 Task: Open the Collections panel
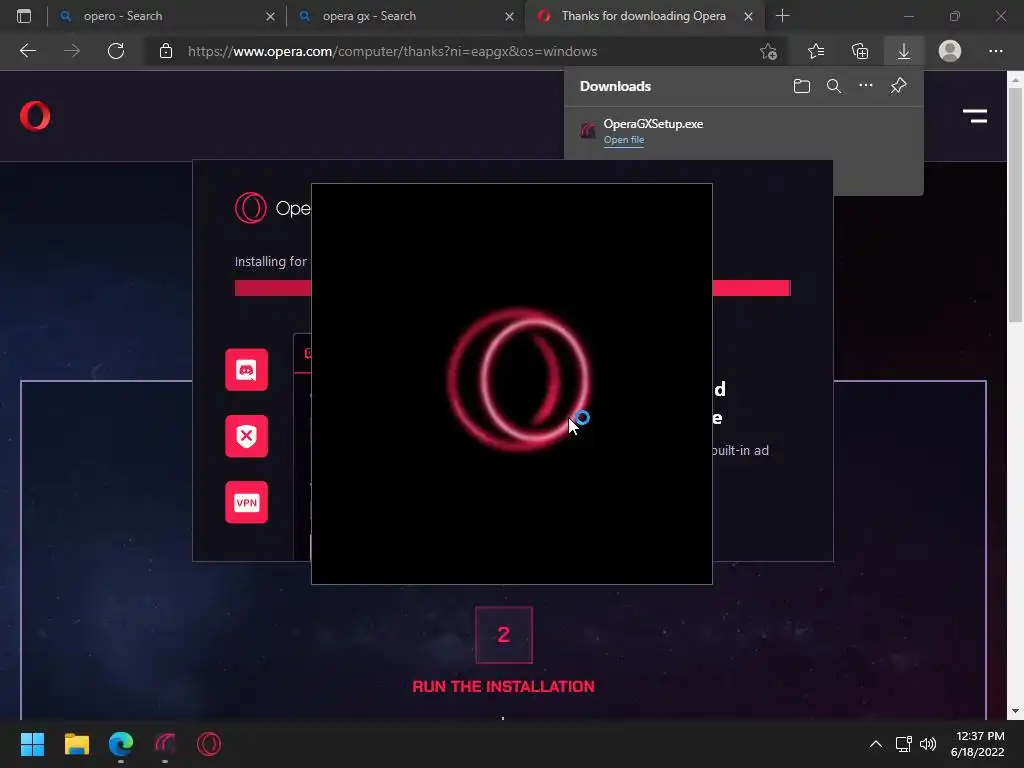click(x=860, y=51)
